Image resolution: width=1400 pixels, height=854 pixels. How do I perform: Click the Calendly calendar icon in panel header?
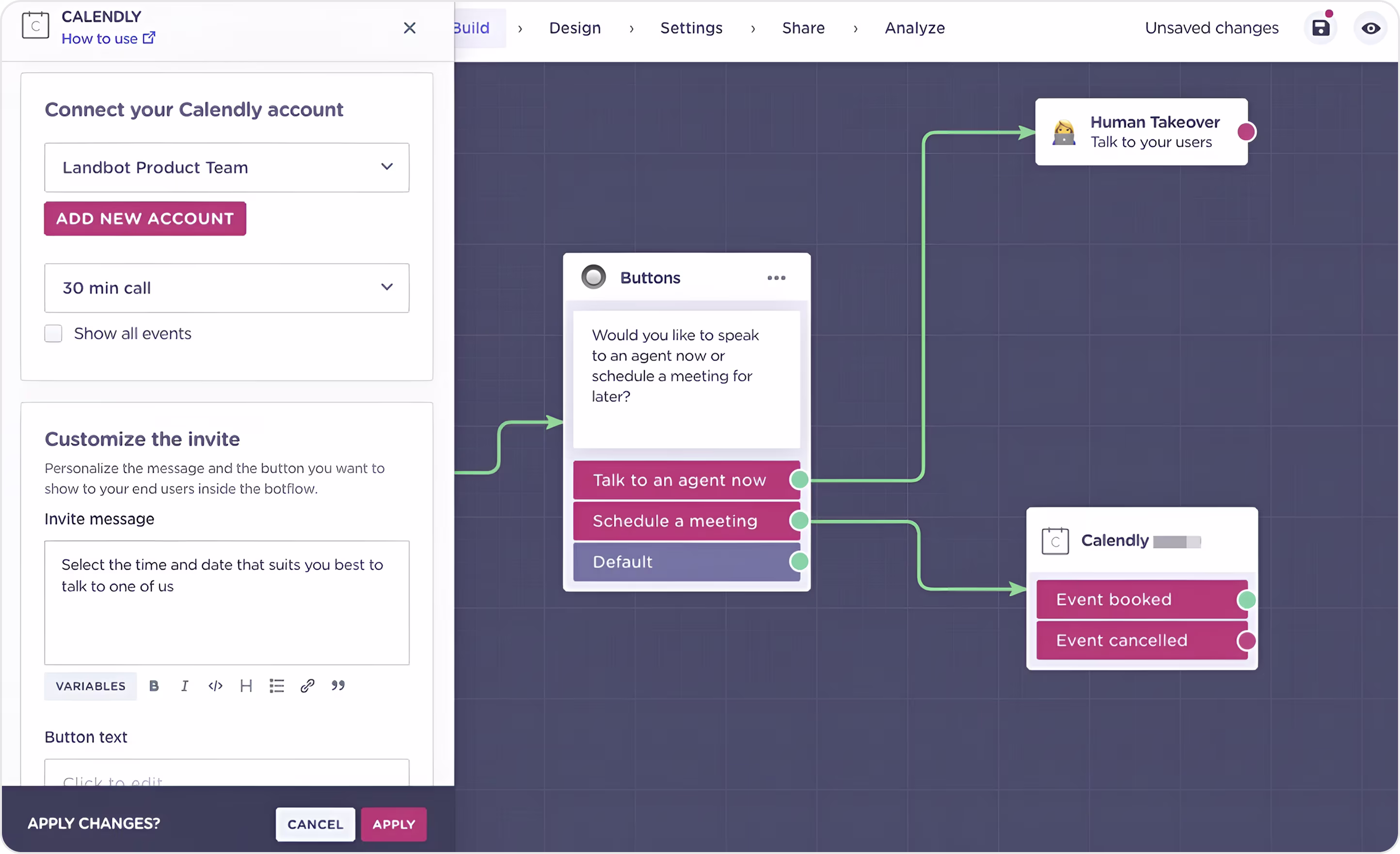(x=35, y=26)
